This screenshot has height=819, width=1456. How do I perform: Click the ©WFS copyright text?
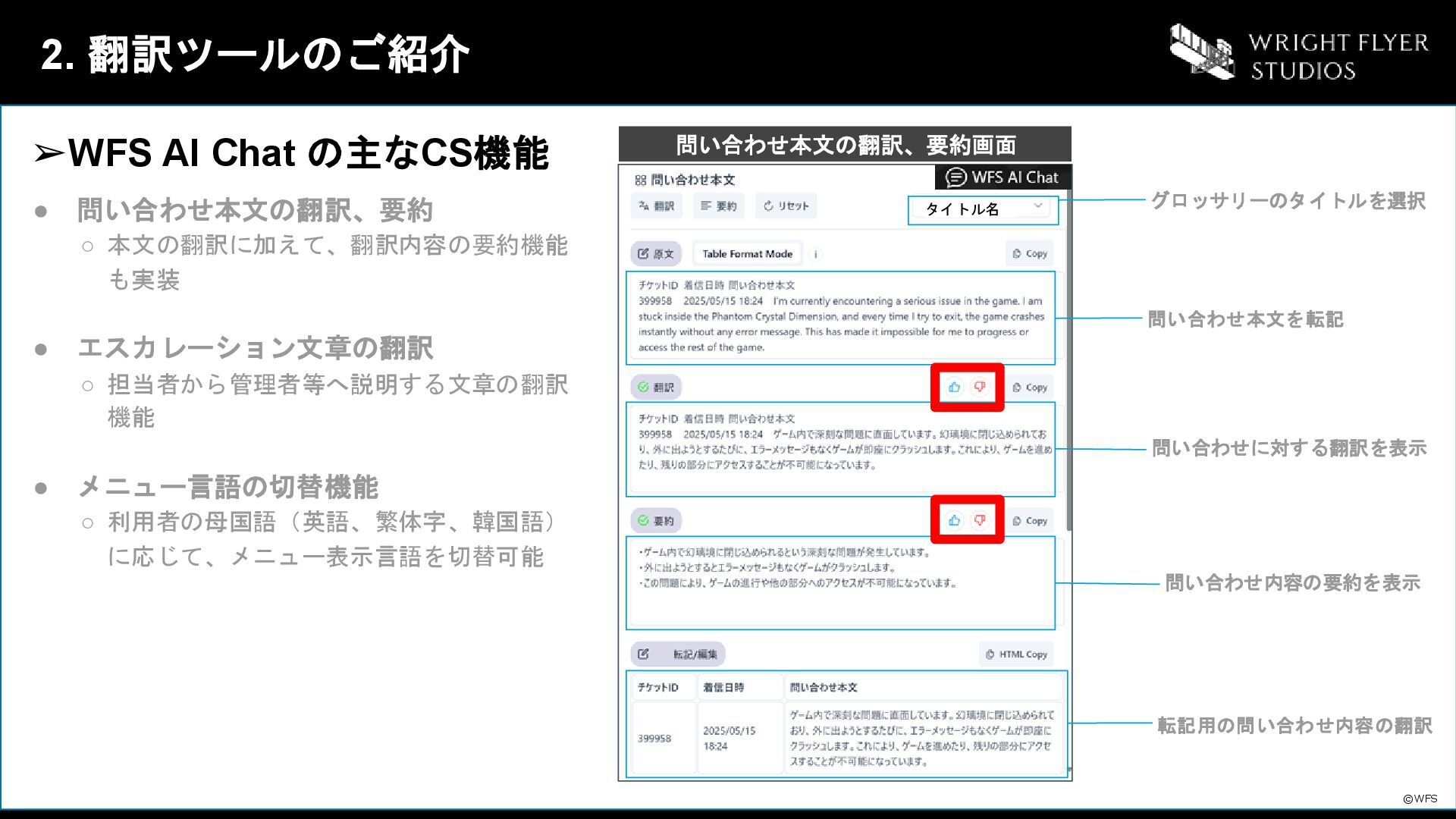coord(1420,799)
